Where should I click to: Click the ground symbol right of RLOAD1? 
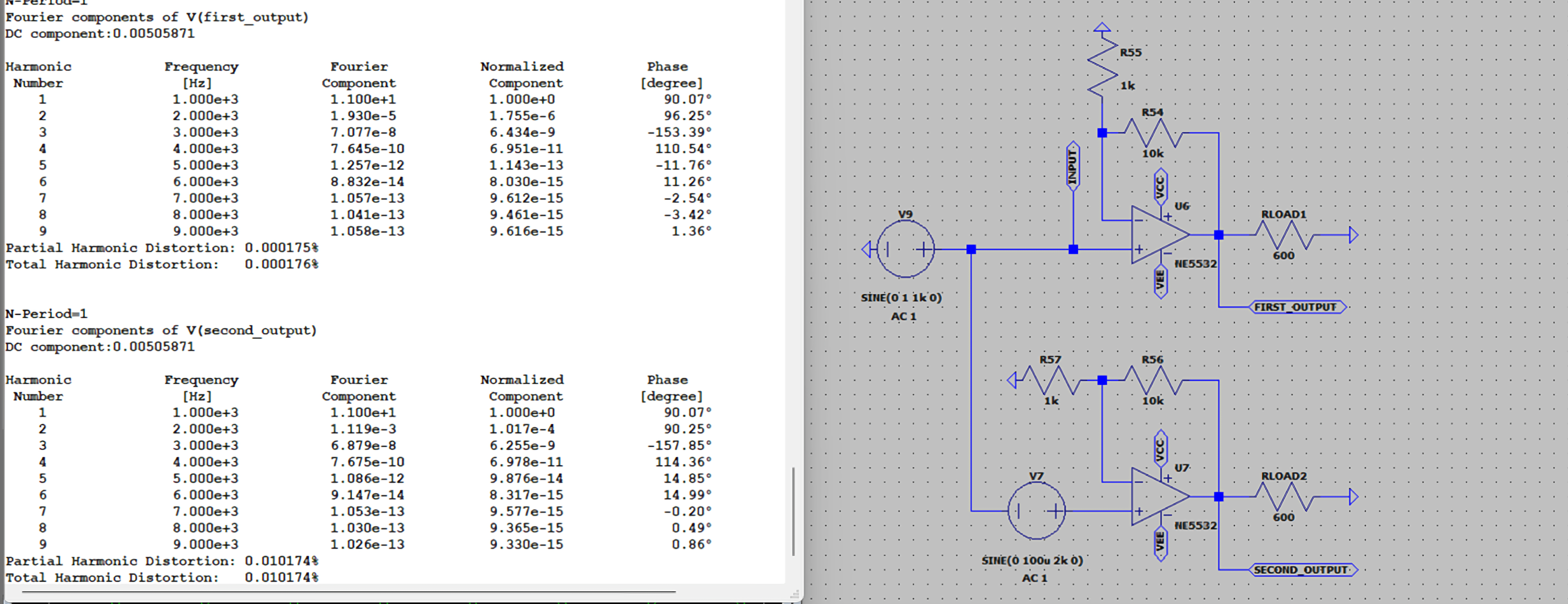(1354, 235)
